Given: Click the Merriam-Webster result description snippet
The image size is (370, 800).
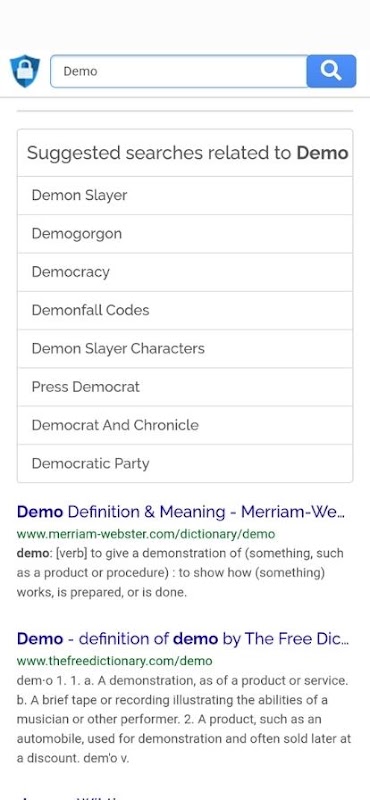Looking at the screenshot, I should point(180,573).
